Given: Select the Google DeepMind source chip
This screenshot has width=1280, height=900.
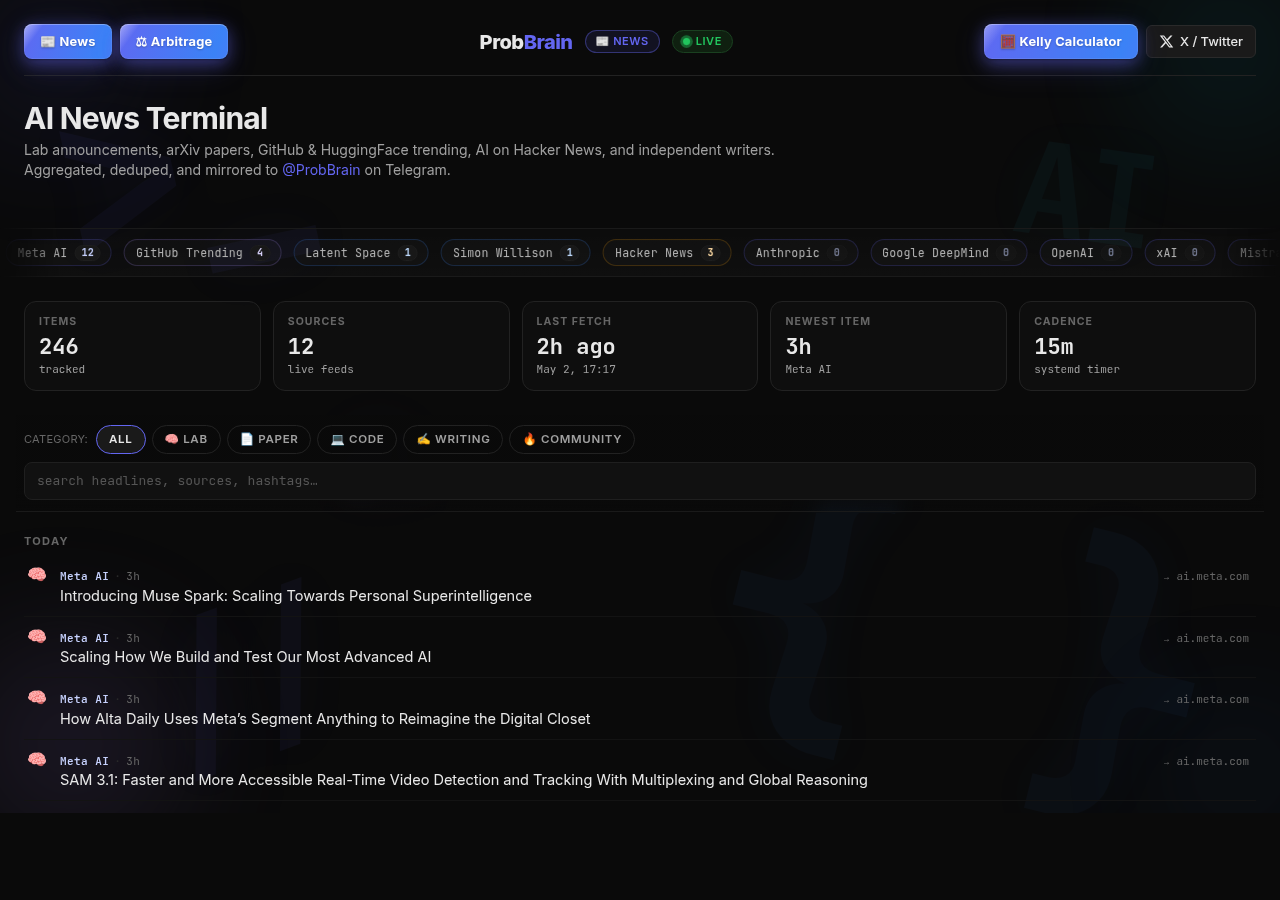Looking at the screenshot, I should [x=948, y=253].
